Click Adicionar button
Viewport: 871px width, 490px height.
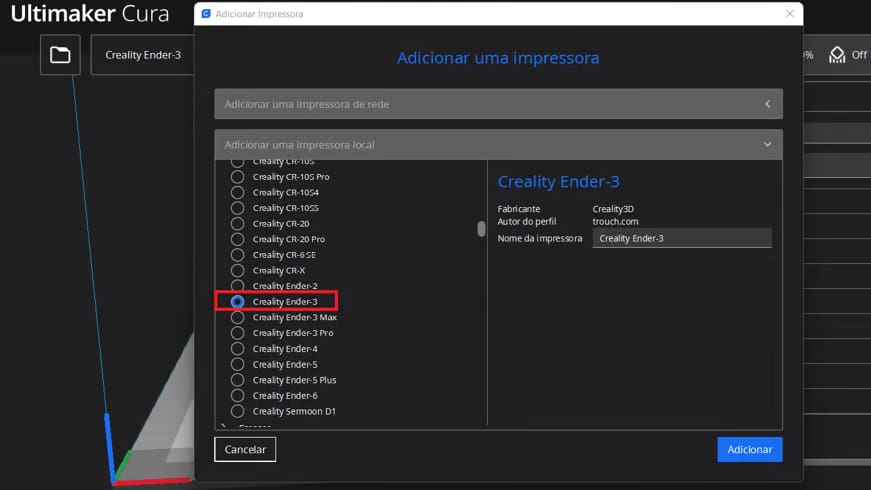coord(750,449)
